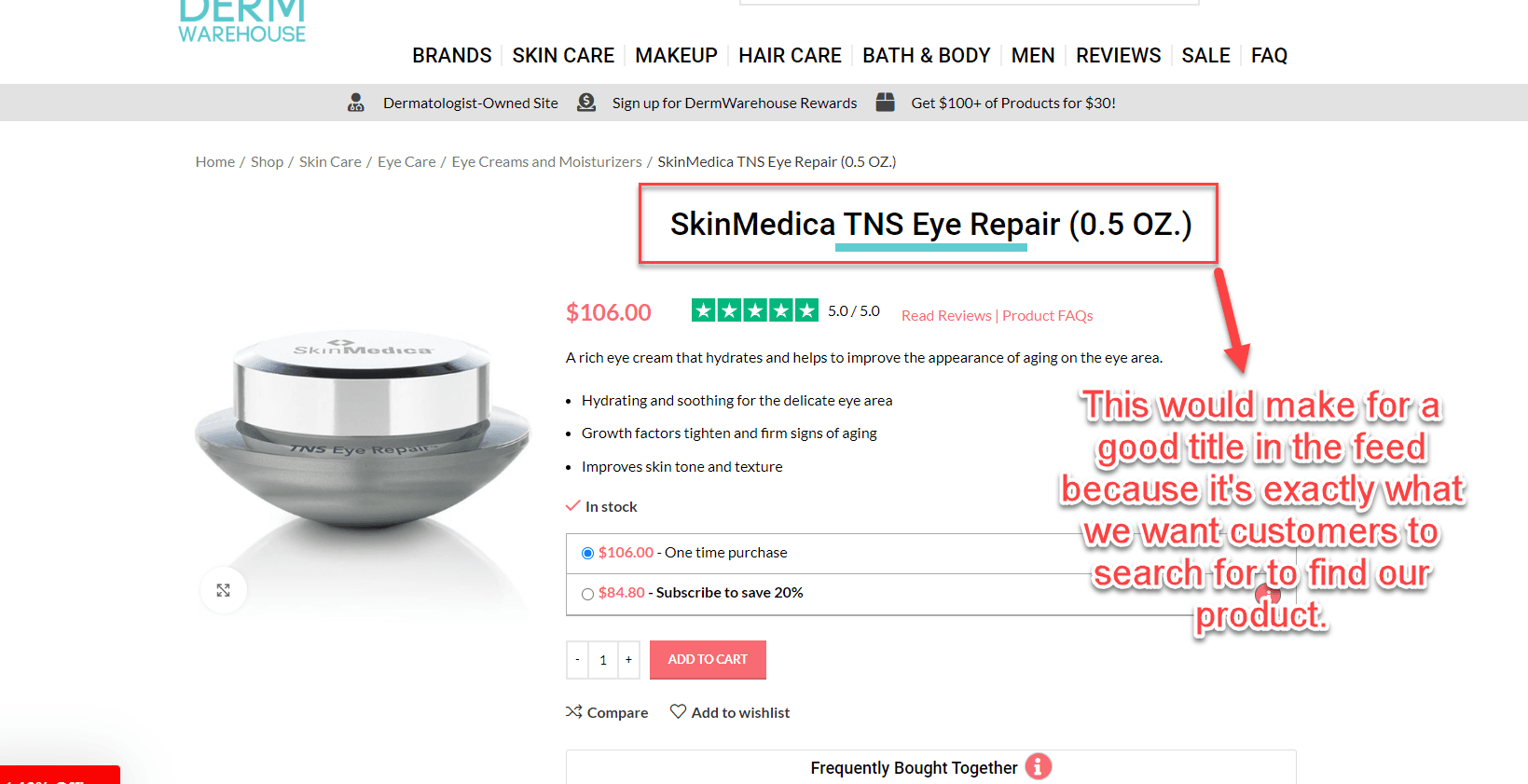Select the SALE navigation item
Viewport: 1528px width, 784px height.
click(x=1205, y=55)
